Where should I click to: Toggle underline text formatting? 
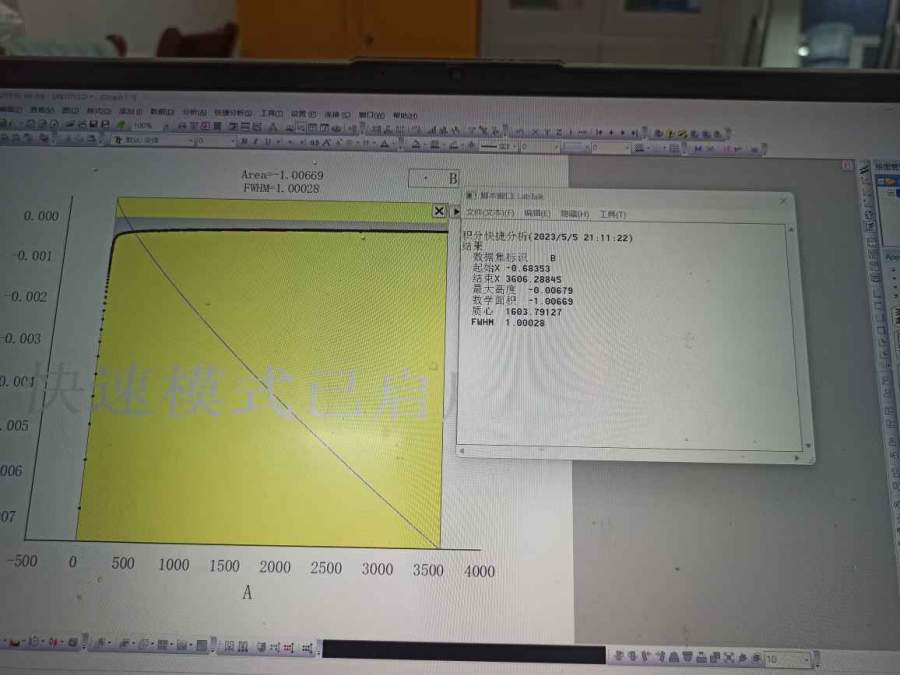click(x=267, y=142)
